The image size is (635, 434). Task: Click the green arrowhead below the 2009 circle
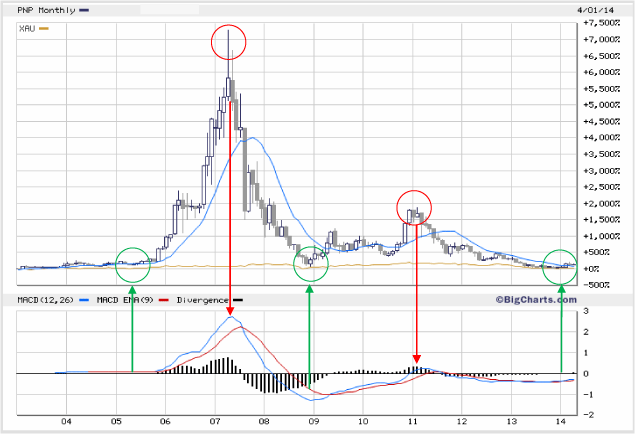(x=309, y=291)
